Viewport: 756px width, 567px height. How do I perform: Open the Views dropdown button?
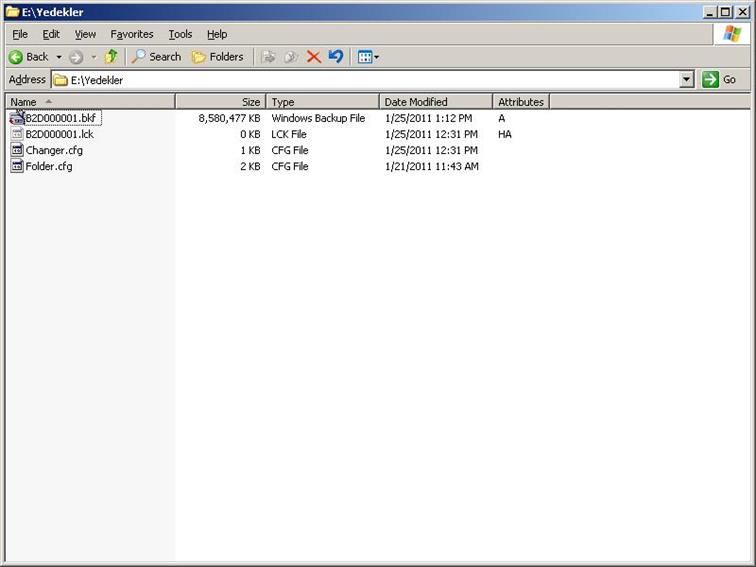pos(368,57)
